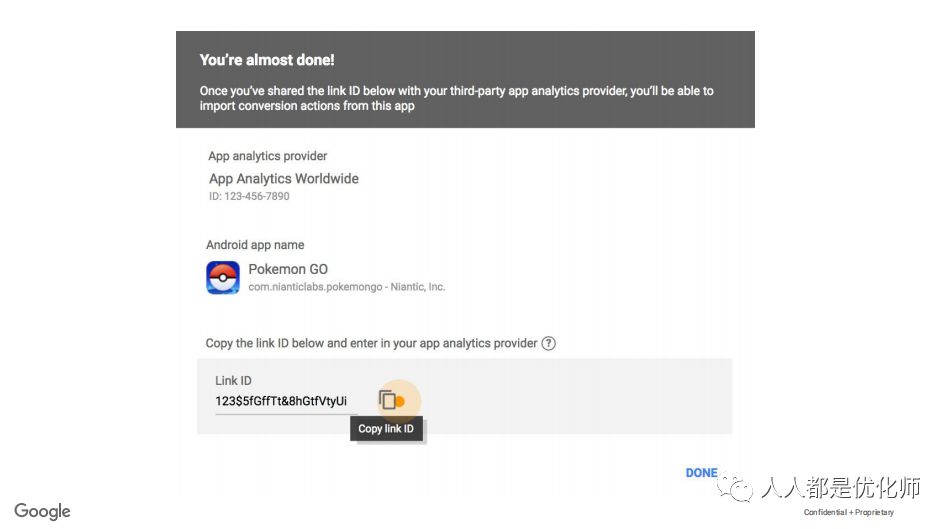Viewport: 951px width, 529px height.
Task: Click the DONE button
Action: click(701, 473)
